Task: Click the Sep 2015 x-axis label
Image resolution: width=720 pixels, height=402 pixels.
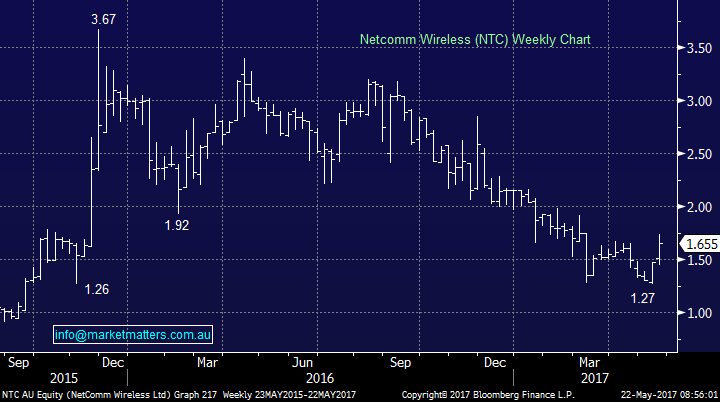Action: 18,362
